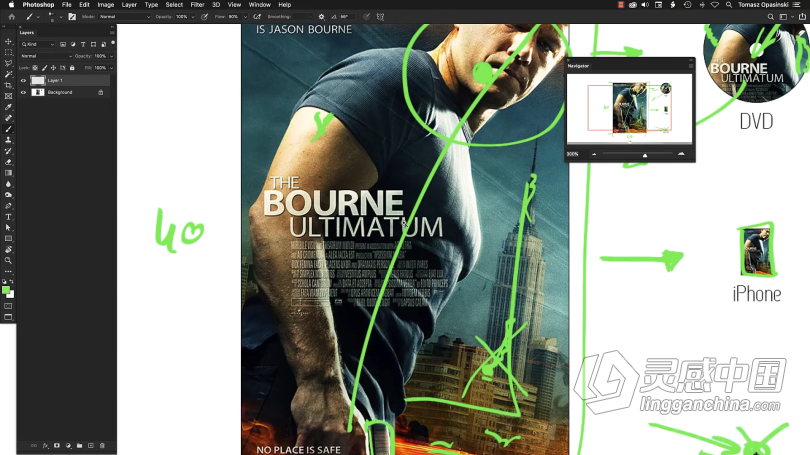
Task: Toggle lock image pixels
Action: pyautogui.click(x=44, y=68)
